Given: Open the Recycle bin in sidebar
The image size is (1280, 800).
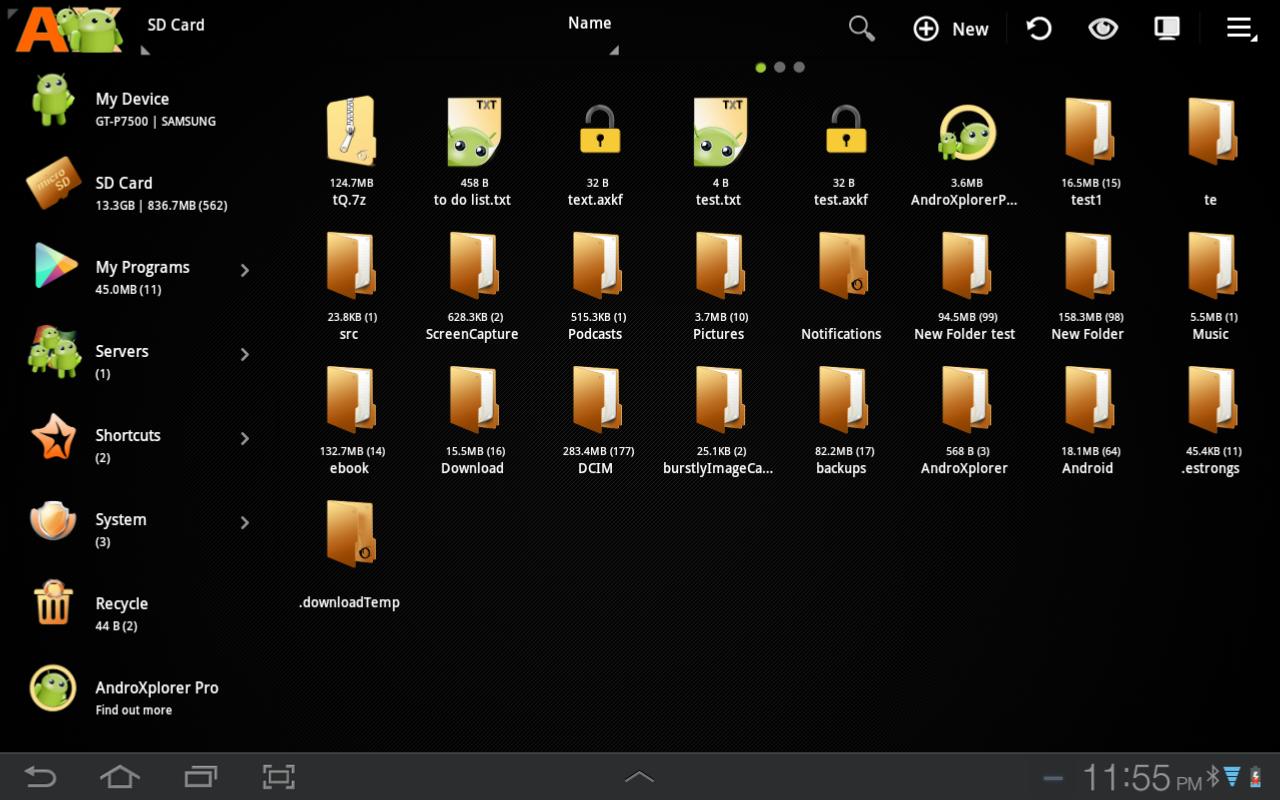Looking at the screenshot, I should click(x=120, y=611).
